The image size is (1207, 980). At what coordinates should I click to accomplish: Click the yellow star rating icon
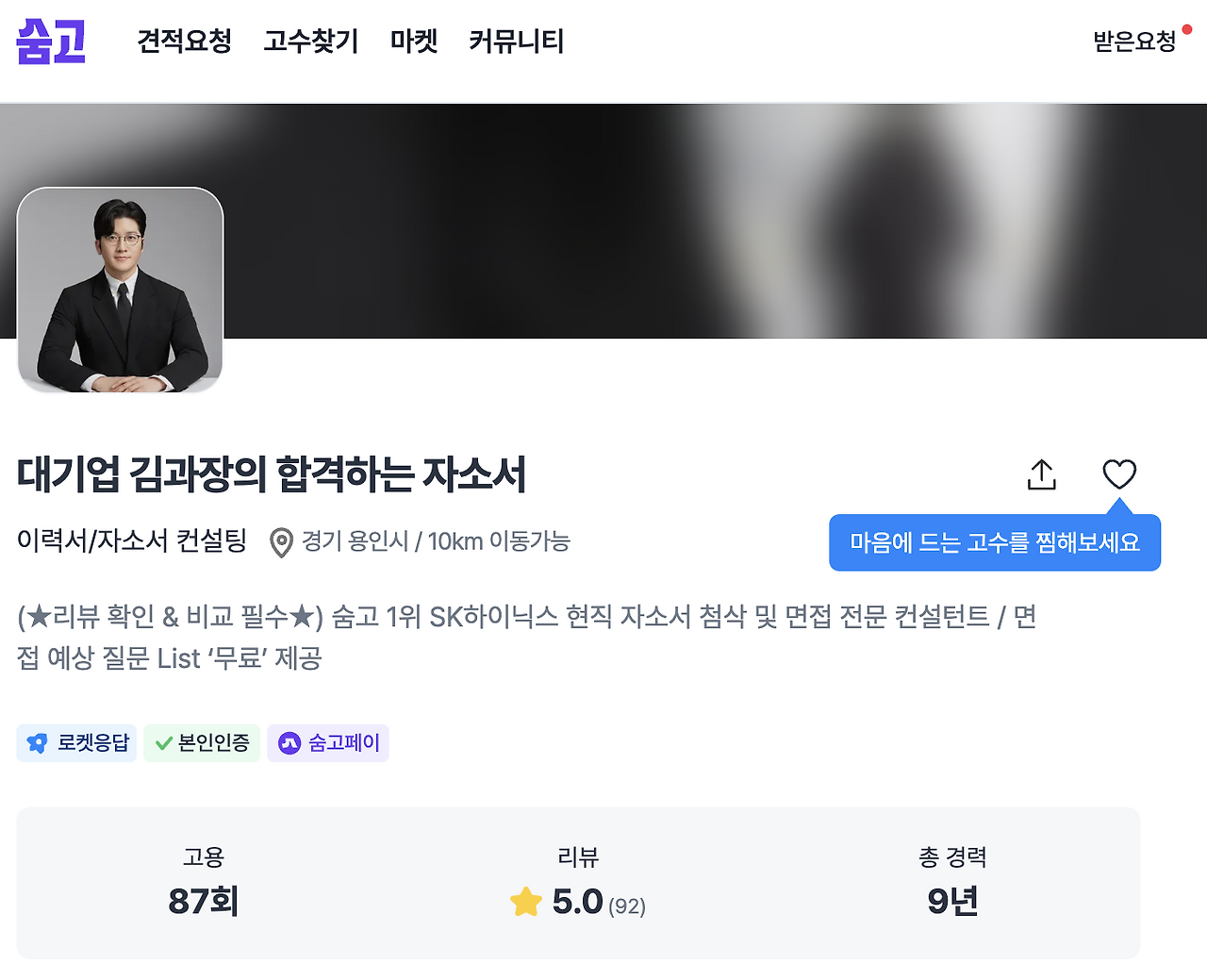526,901
